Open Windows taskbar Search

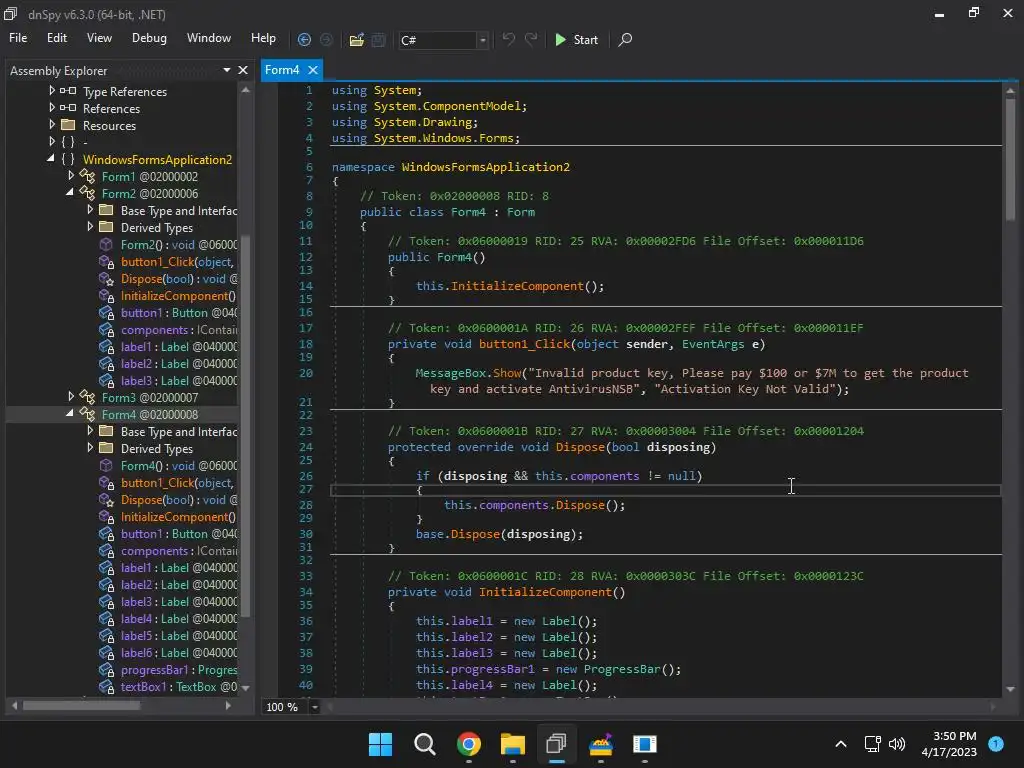pyautogui.click(x=424, y=744)
